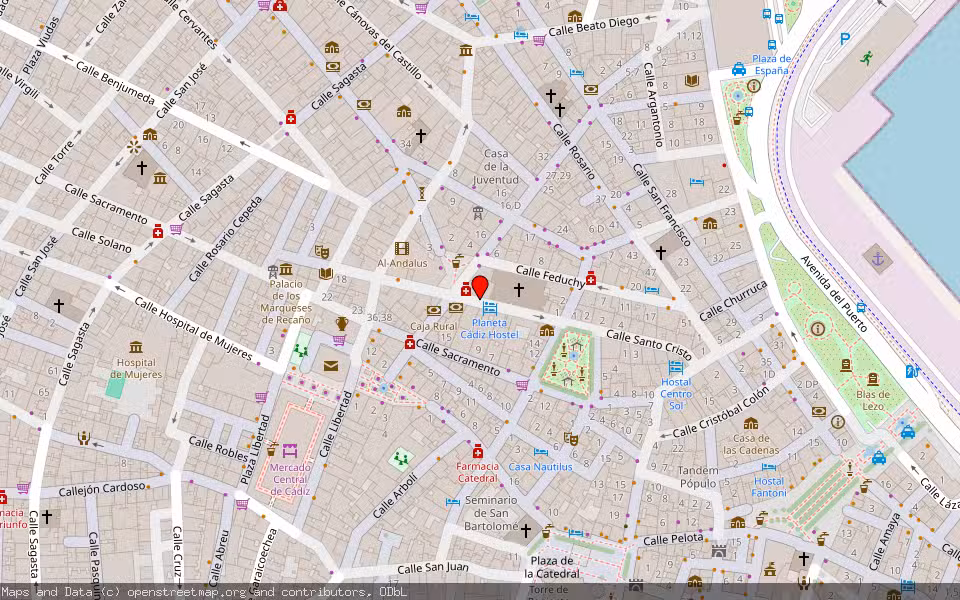The width and height of the screenshot is (960, 600).
Task: Click the Calle Cristóbal Colón label
Action: coord(721,413)
